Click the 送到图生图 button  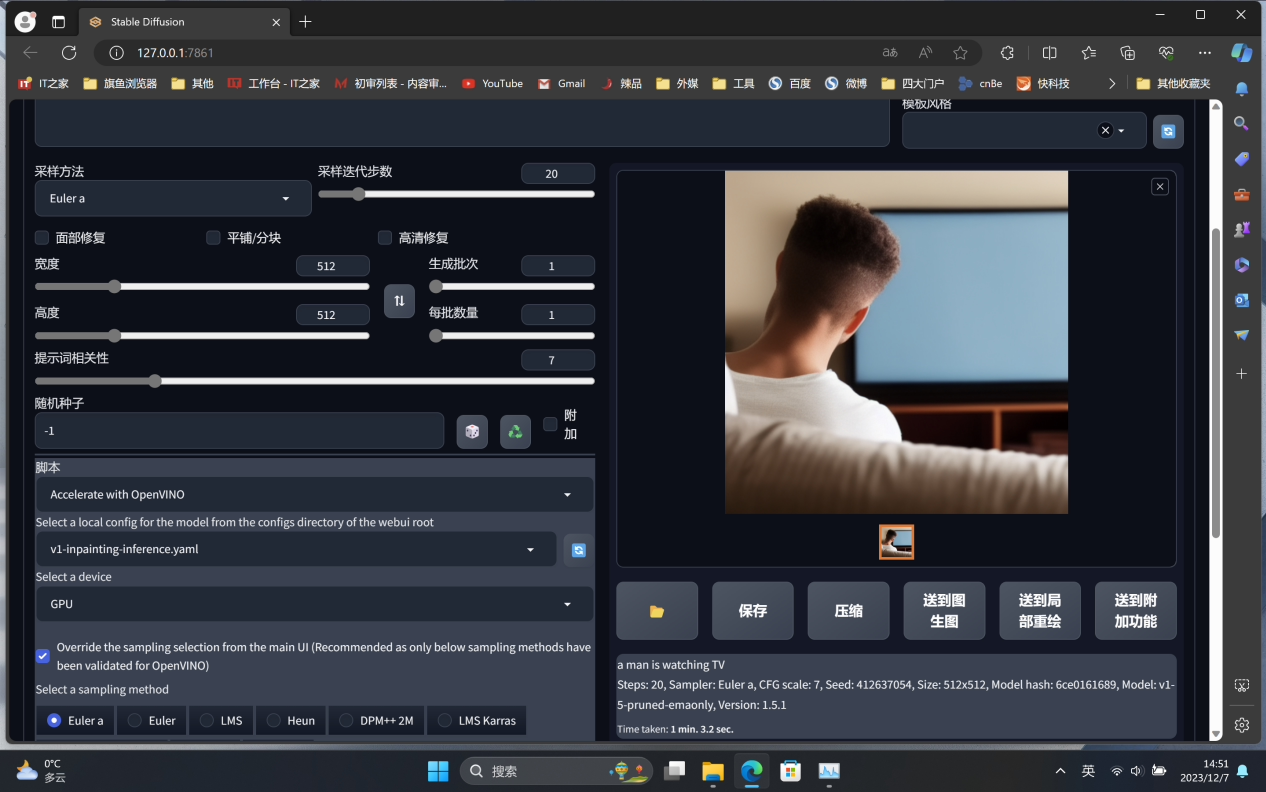point(944,611)
